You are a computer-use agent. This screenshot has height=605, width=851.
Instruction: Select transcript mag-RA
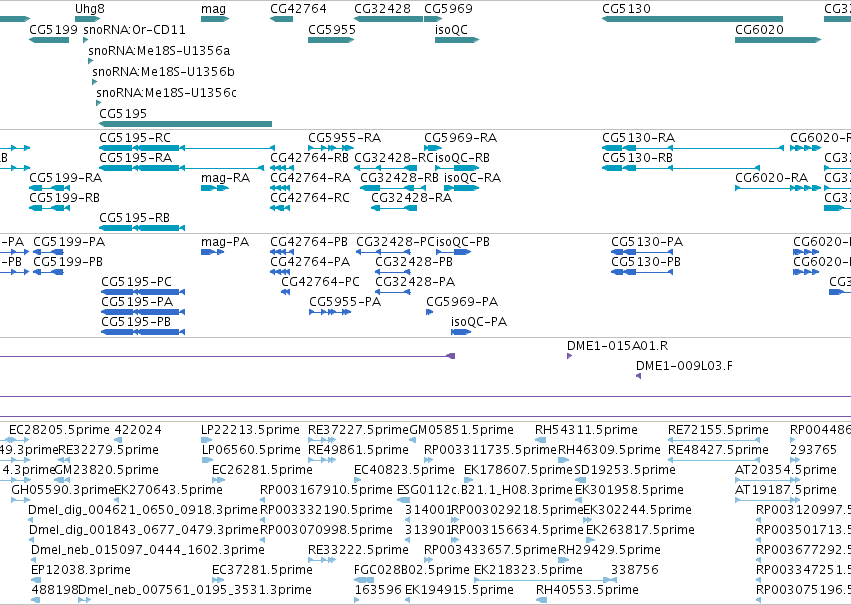coord(215,188)
